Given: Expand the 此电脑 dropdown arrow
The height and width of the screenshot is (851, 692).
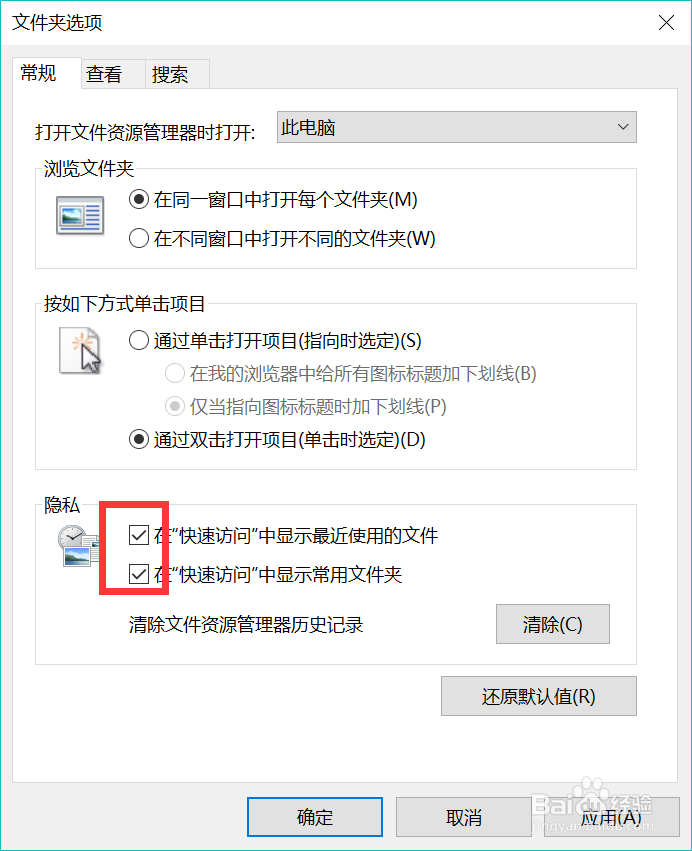Looking at the screenshot, I should pyautogui.click(x=623, y=127).
